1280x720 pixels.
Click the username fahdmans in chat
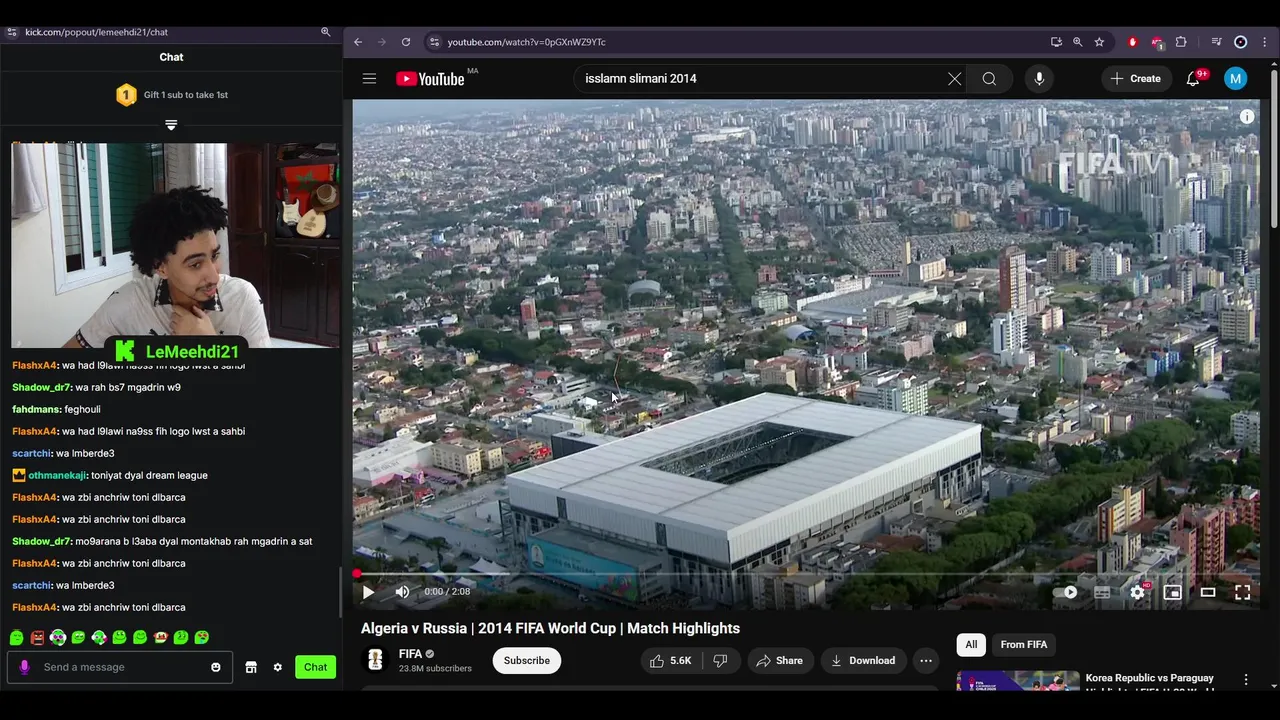34,409
